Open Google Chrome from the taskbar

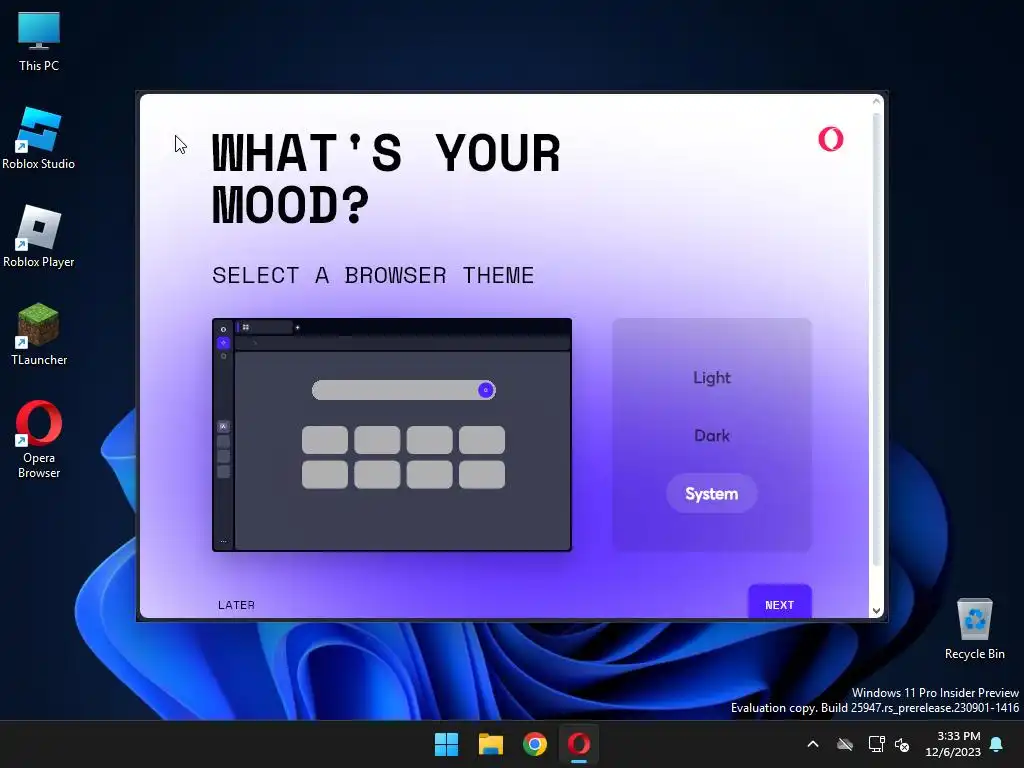(x=535, y=744)
